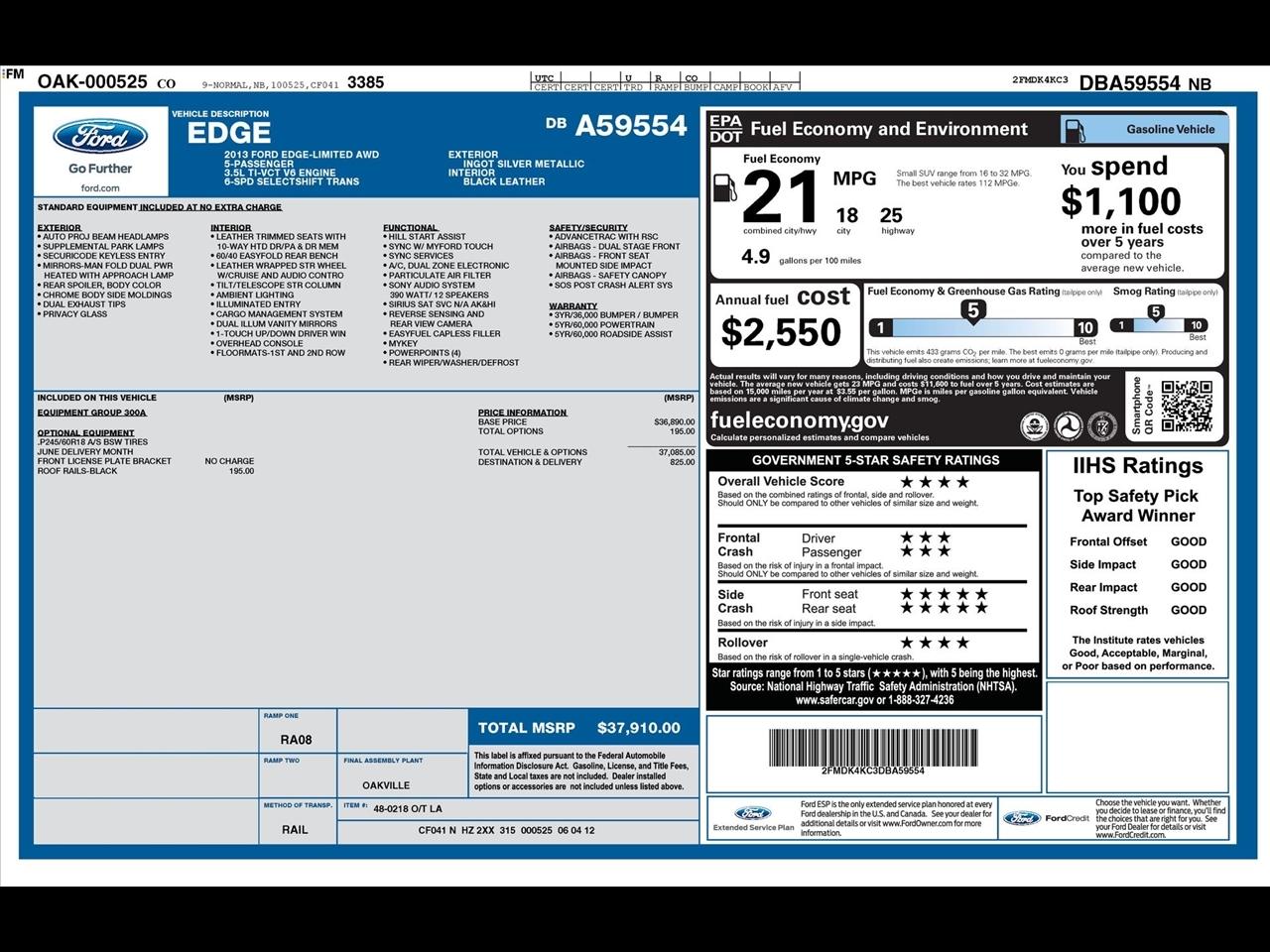This screenshot has width=1270, height=952.
Task: Click the IIHS Ratings heading
Action: 1137,466
